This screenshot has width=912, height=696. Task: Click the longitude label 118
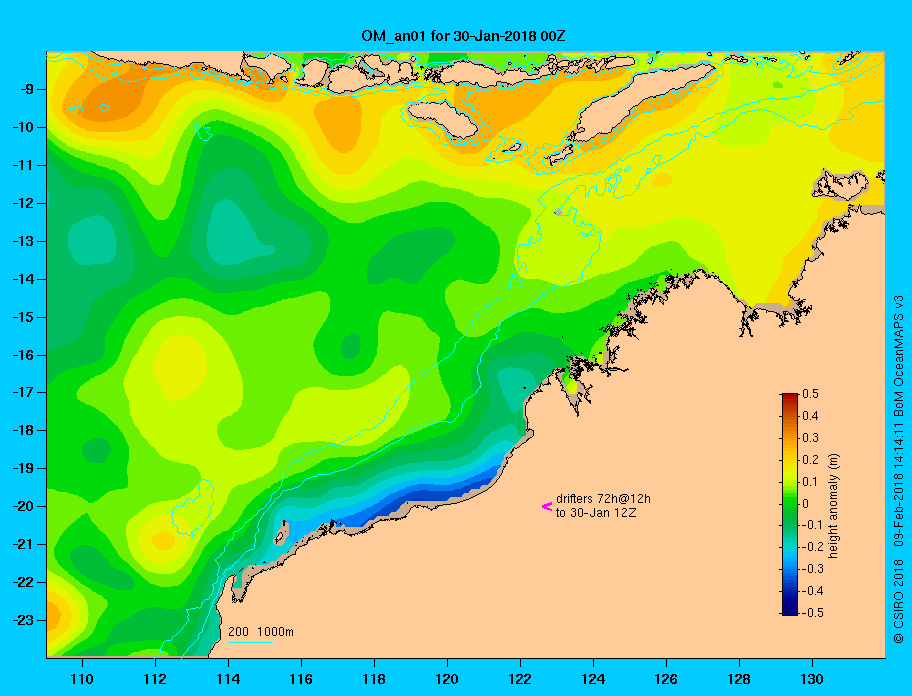pos(374,679)
